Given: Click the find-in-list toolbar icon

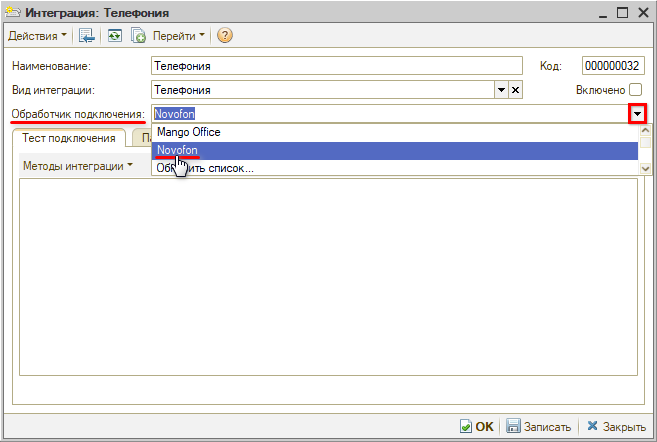Looking at the screenshot, I should 87,36.
